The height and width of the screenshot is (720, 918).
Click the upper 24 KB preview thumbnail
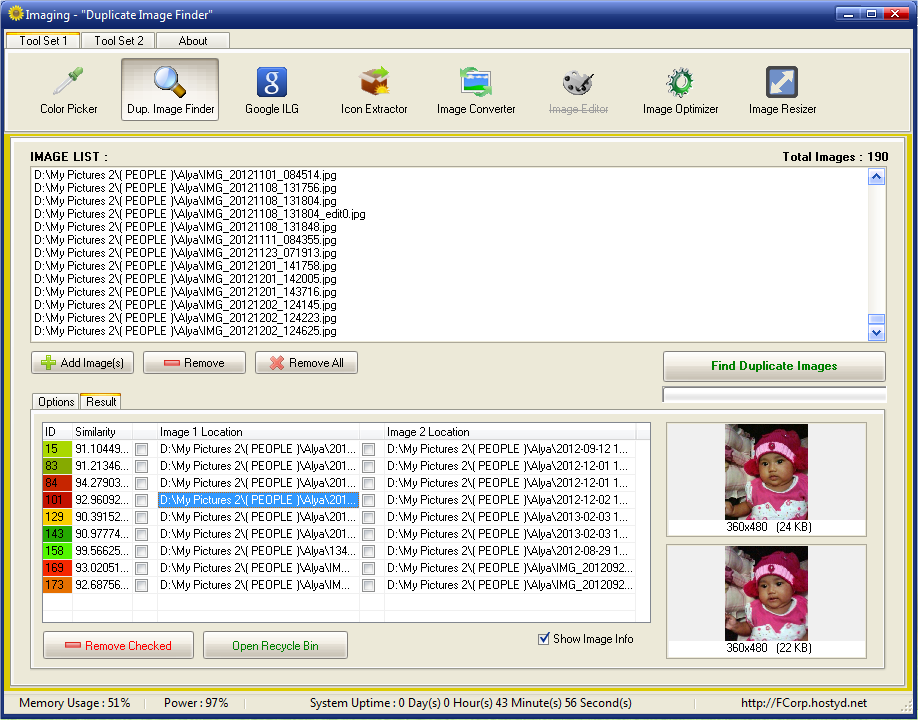click(766, 472)
